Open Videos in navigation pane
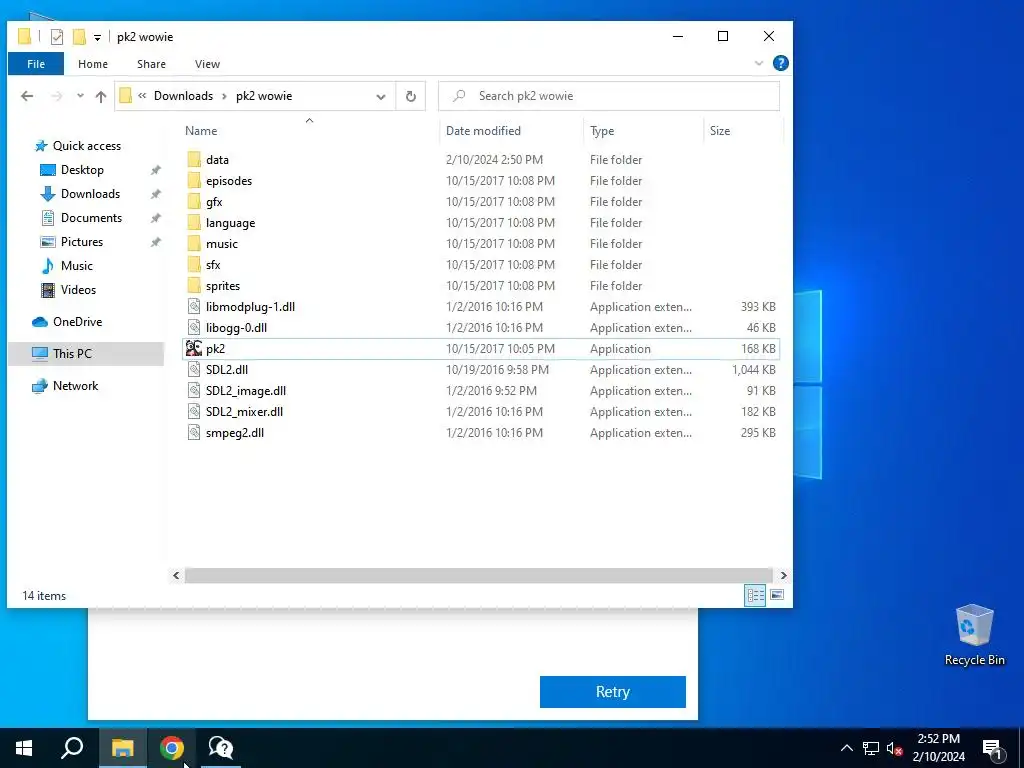 click(x=78, y=290)
